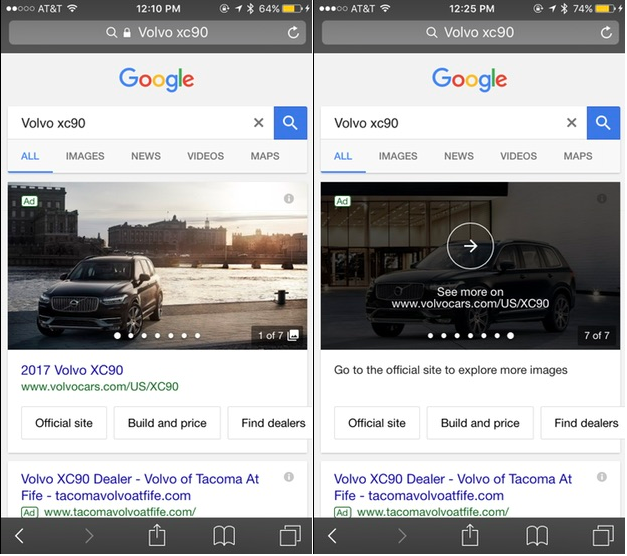The image size is (627, 556).
Task: Tap the 7 of 7 gallery counter
Action: pyautogui.click(x=598, y=335)
